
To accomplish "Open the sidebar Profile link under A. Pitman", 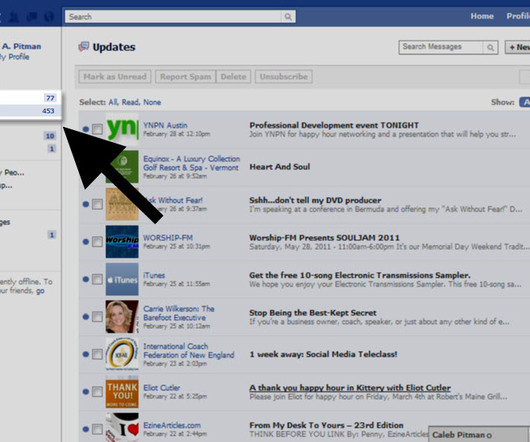I will click(x=15, y=57).
